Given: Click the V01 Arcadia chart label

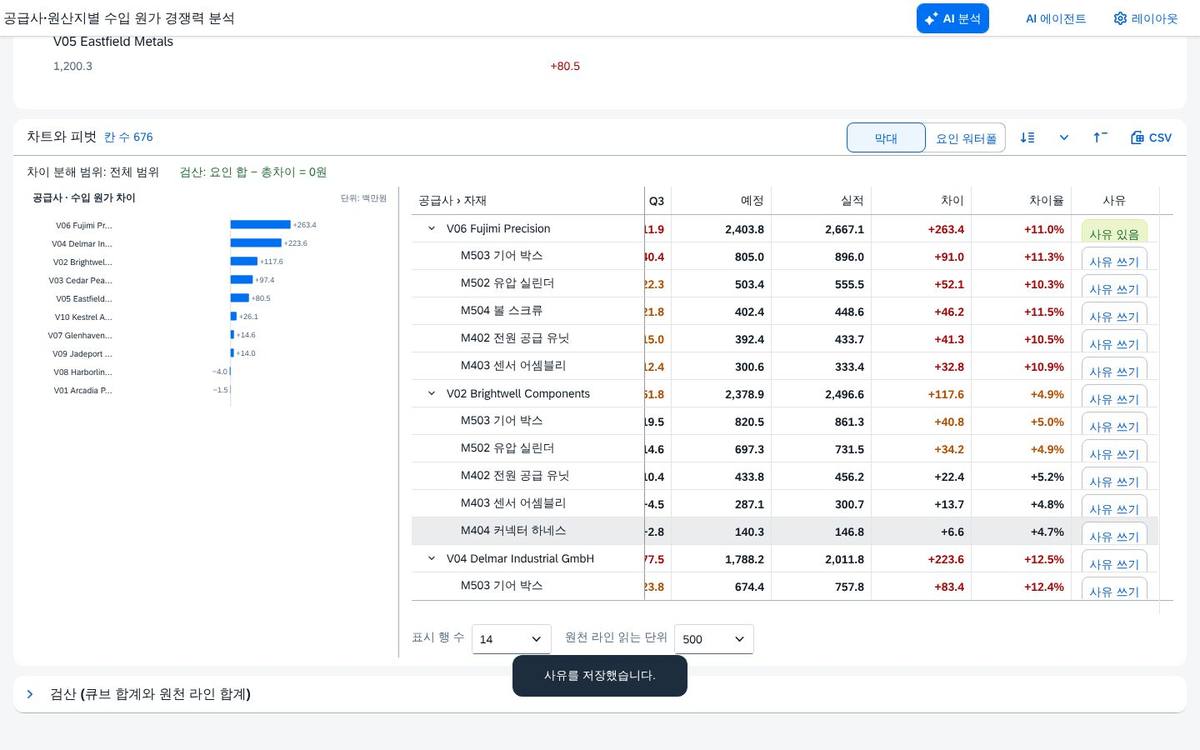Looking at the screenshot, I should click(x=83, y=390).
